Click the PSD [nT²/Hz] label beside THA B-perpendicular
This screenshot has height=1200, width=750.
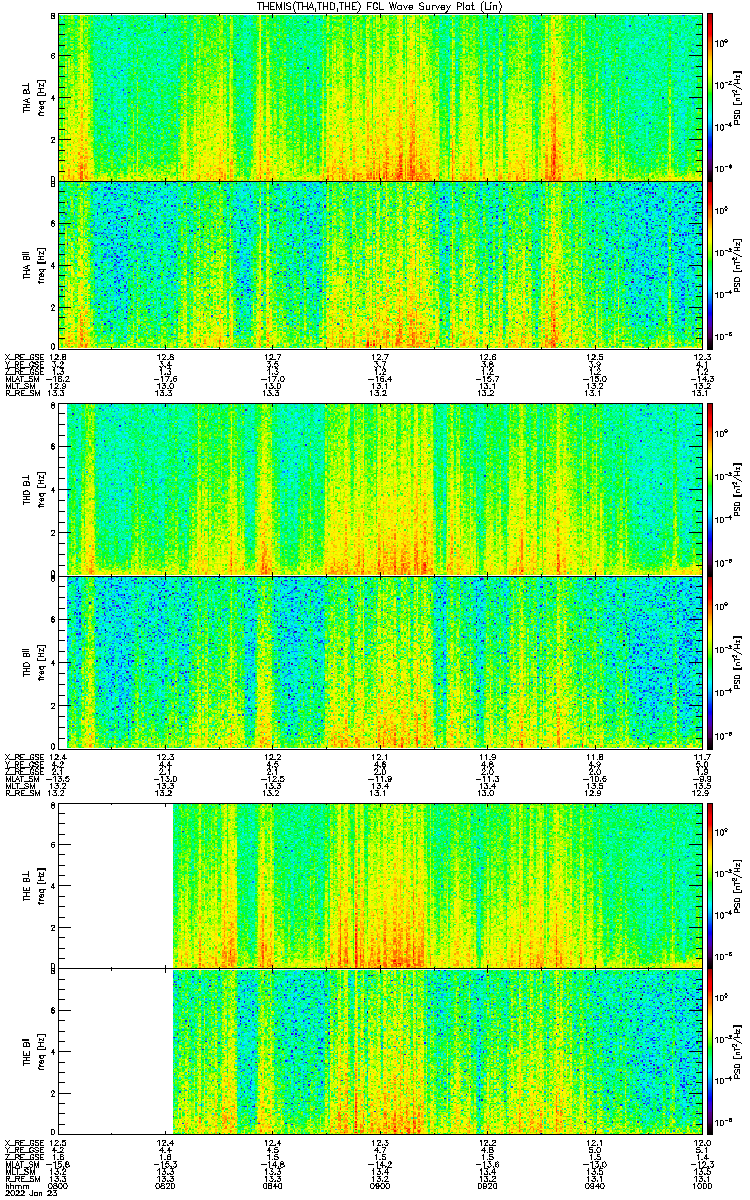coord(736,97)
